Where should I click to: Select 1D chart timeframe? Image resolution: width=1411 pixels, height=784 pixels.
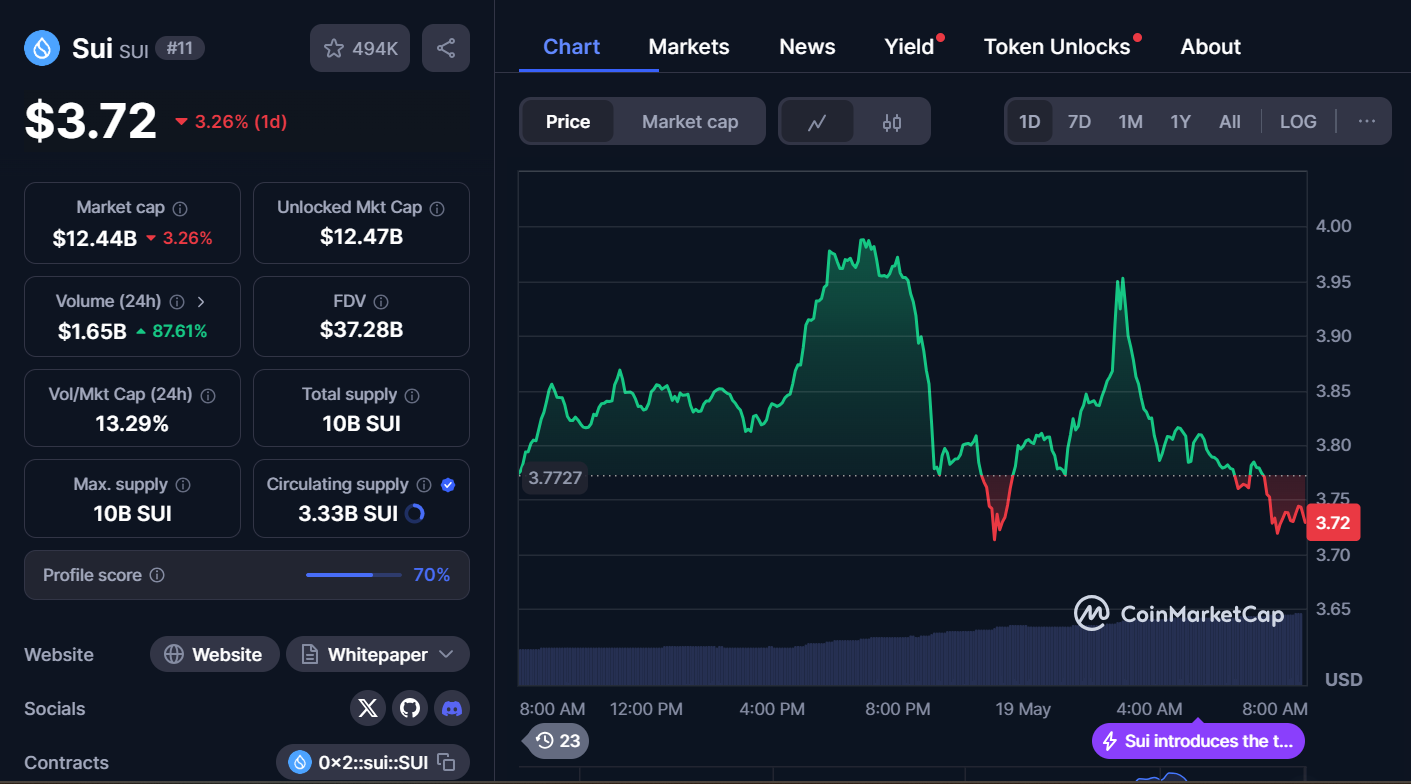click(1030, 122)
